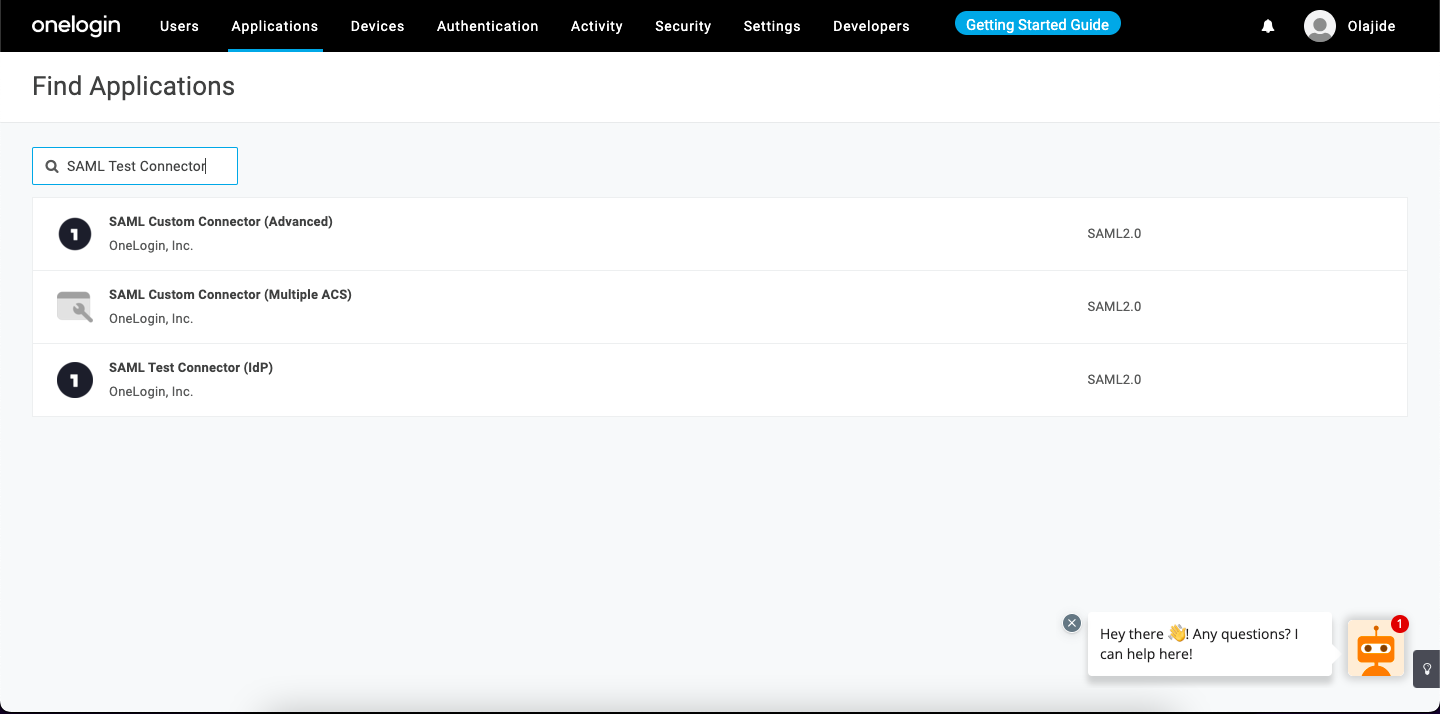Open the Developers menu
The image size is (1440, 714).
[x=871, y=26]
